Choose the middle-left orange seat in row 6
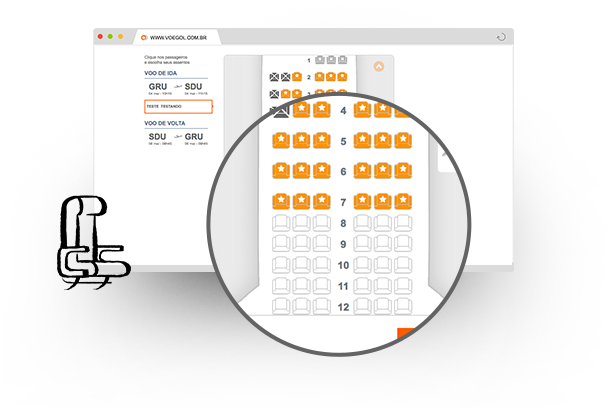 click(301, 171)
